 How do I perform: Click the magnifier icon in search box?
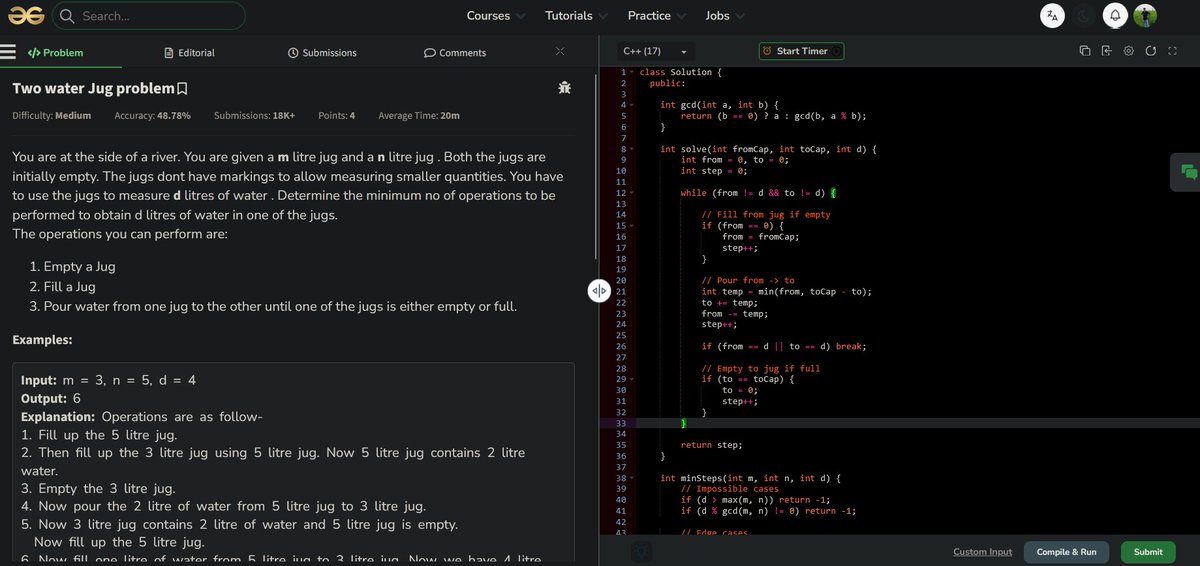[68, 16]
